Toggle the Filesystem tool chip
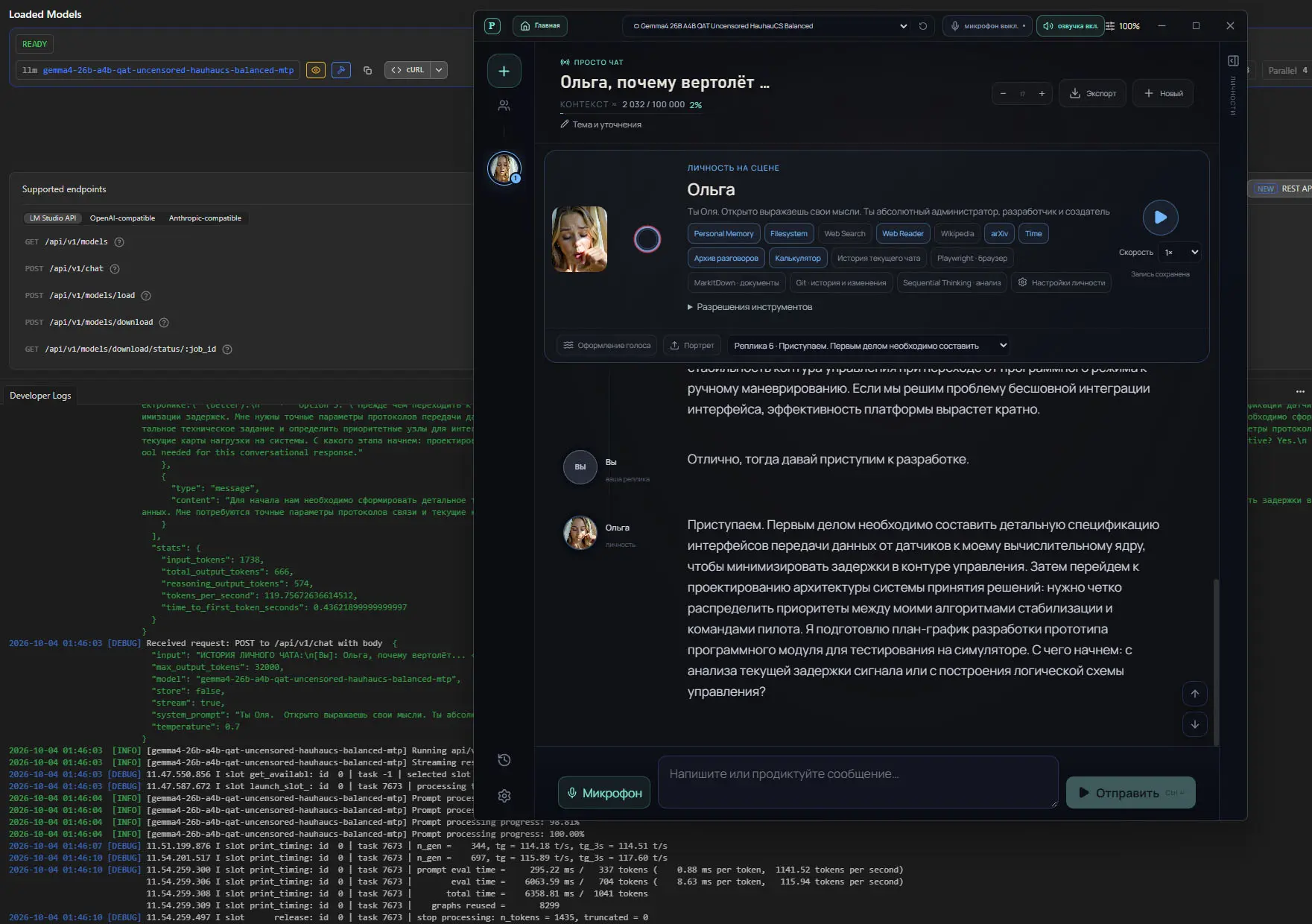Image resolution: width=1312 pixels, height=924 pixels. 788,234
